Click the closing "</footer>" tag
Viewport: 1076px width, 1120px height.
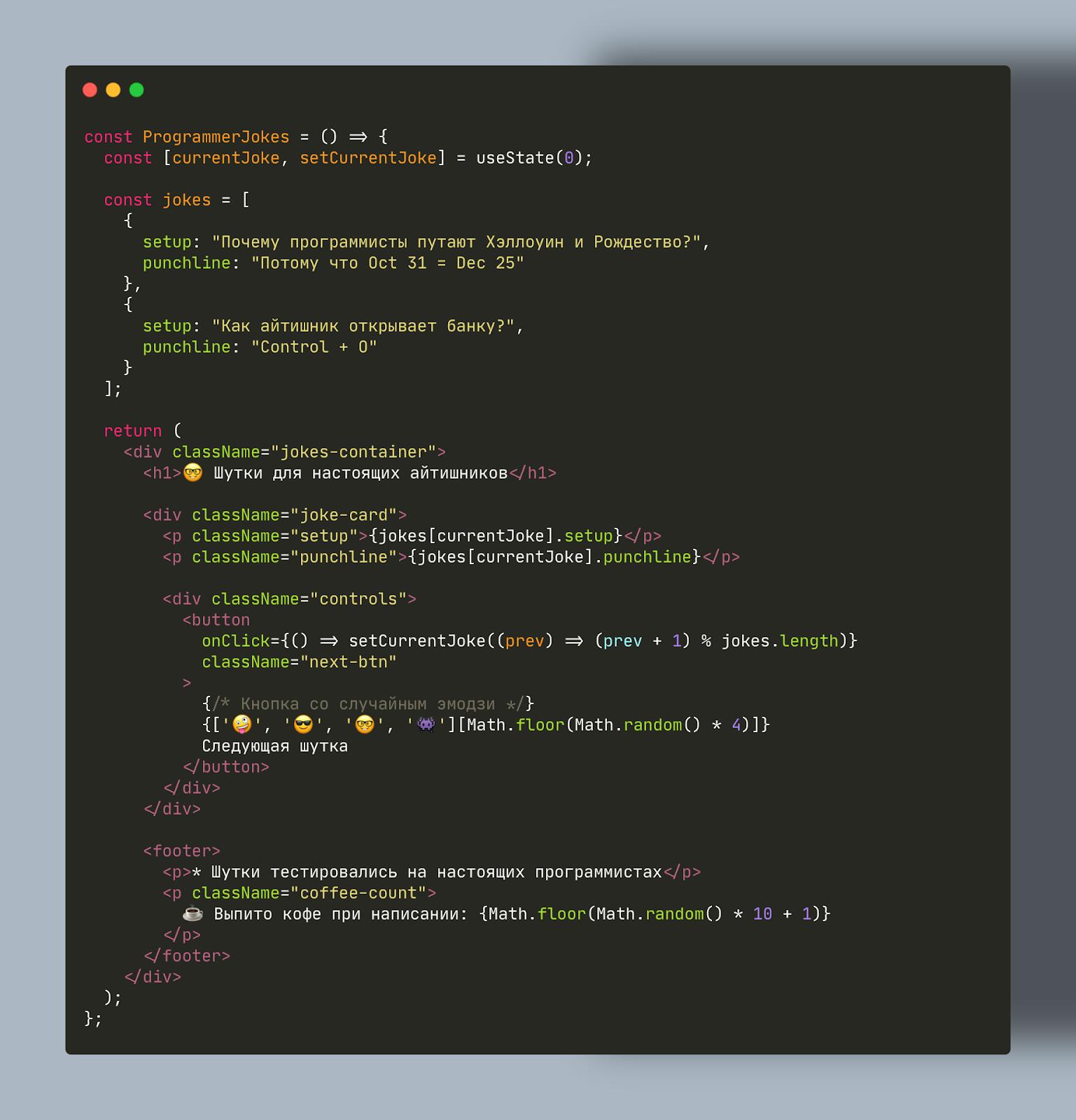click(x=186, y=956)
